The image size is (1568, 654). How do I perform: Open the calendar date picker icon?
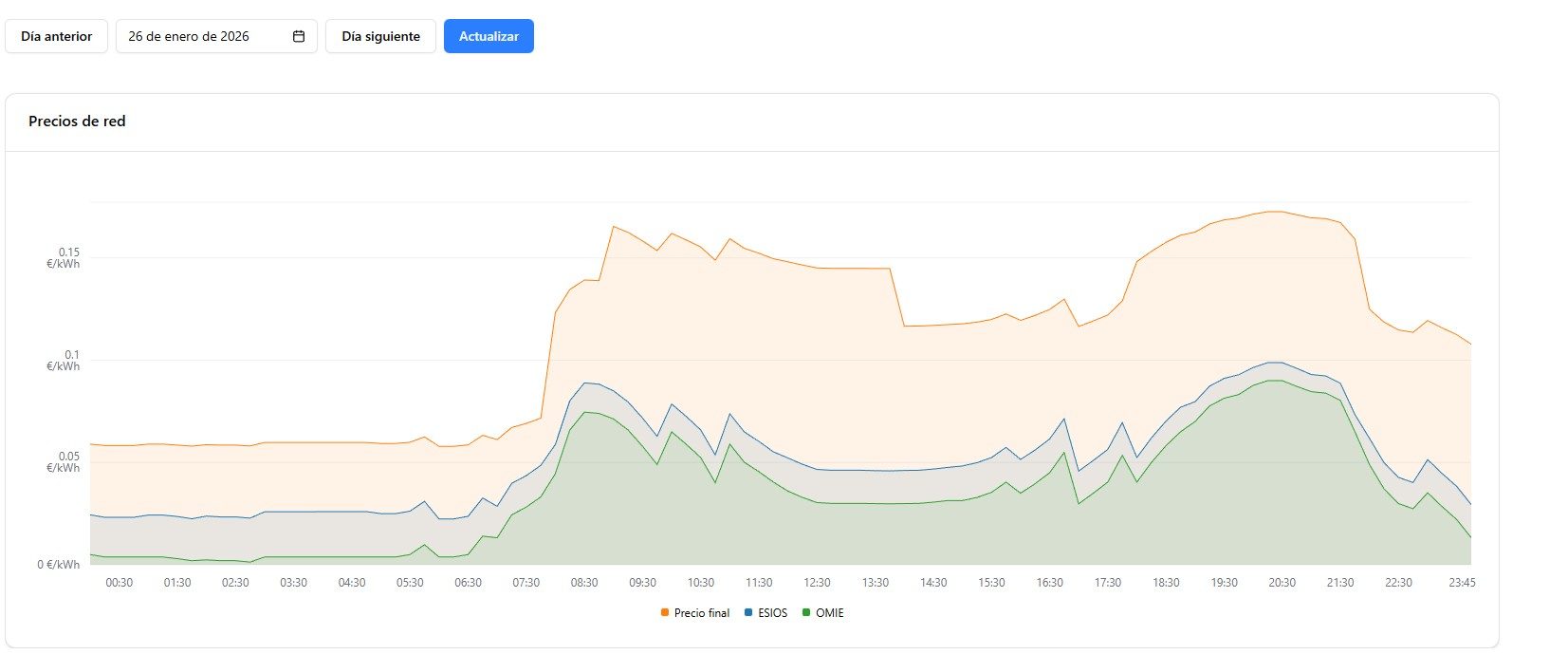pyautogui.click(x=299, y=36)
